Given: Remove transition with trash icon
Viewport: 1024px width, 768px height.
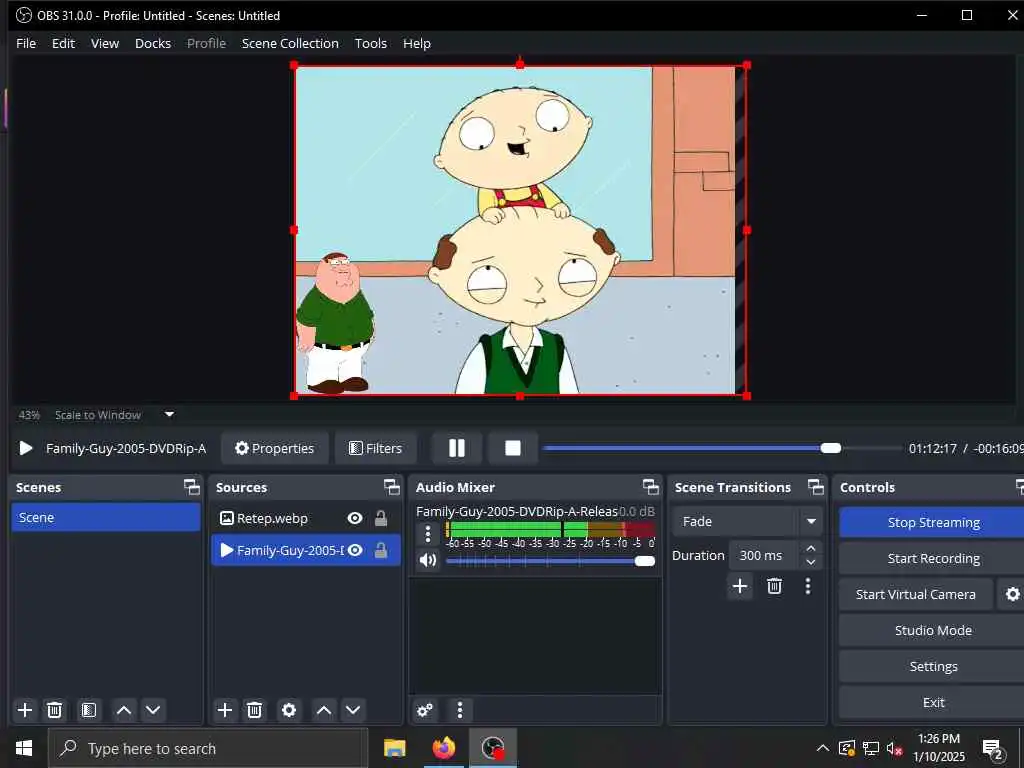Looking at the screenshot, I should [775, 586].
